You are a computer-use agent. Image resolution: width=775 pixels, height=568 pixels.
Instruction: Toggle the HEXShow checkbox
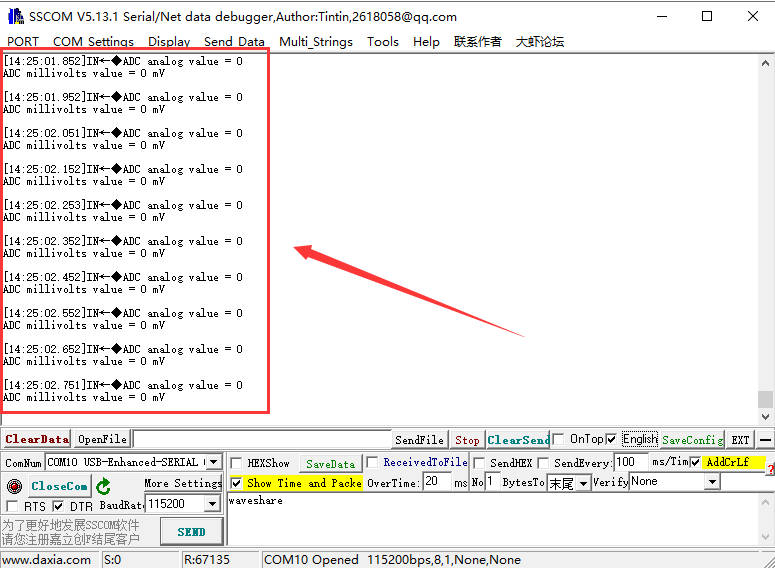(236, 463)
